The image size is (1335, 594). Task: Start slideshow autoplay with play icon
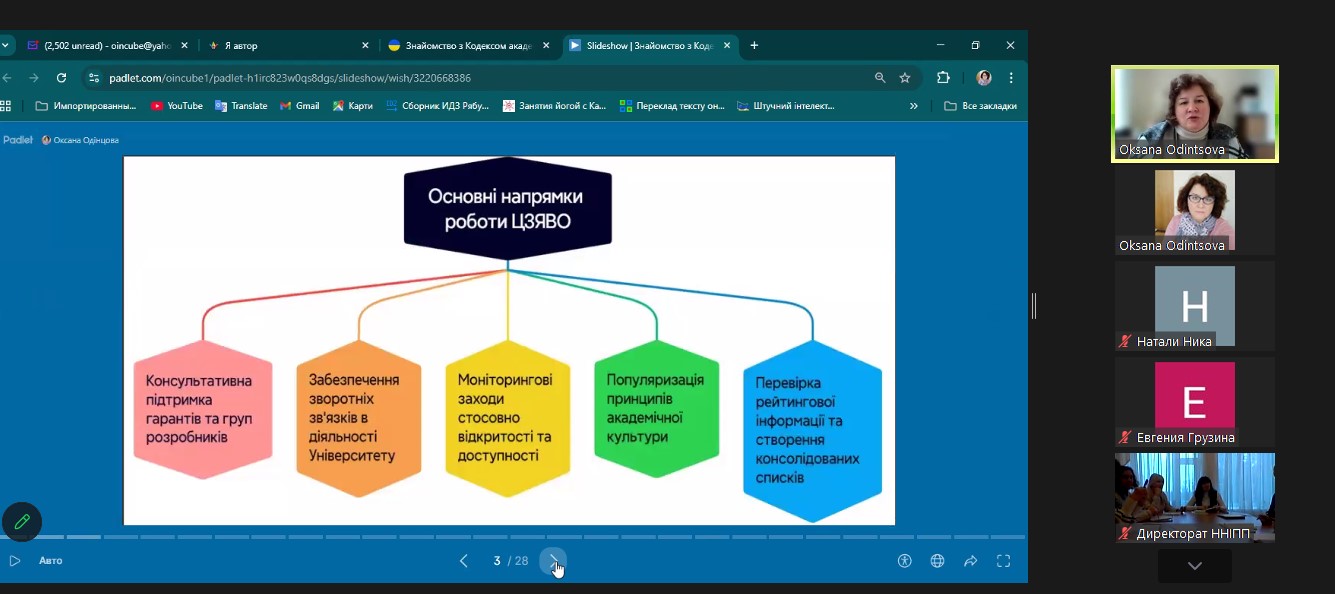[14, 561]
